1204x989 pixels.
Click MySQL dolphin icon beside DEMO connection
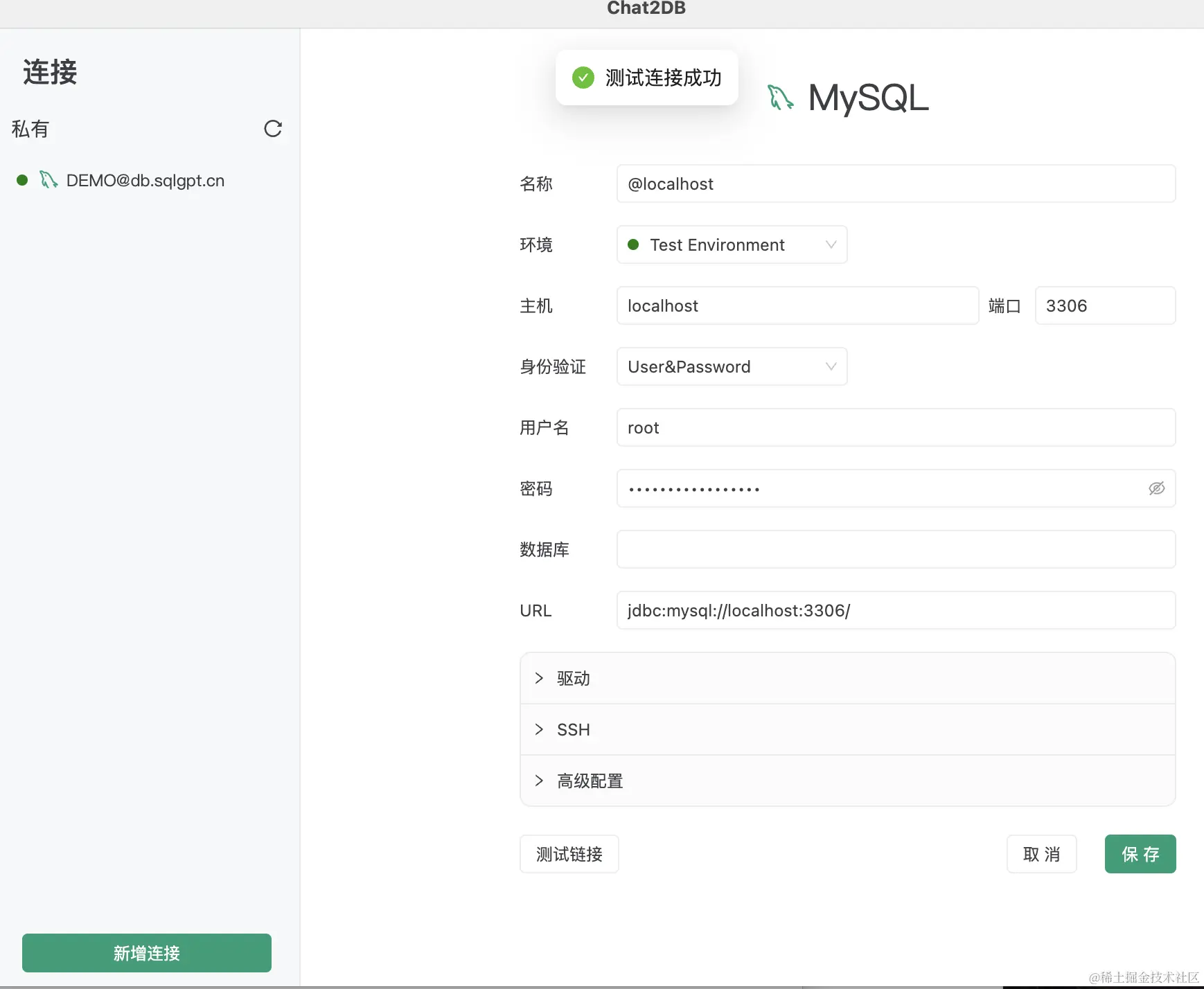(48, 180)
